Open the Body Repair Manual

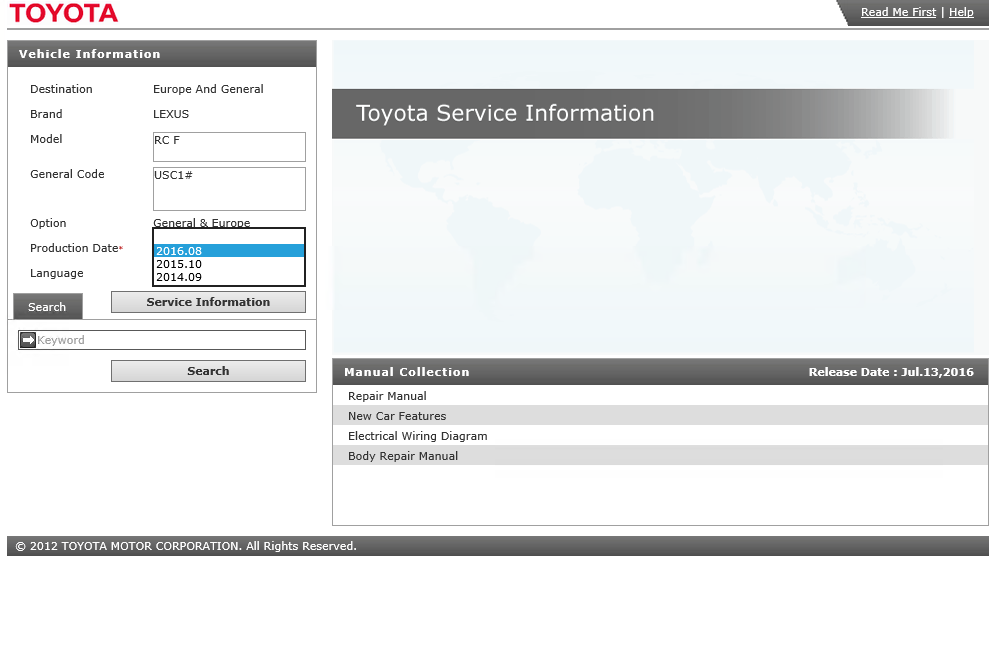[402, 456]
